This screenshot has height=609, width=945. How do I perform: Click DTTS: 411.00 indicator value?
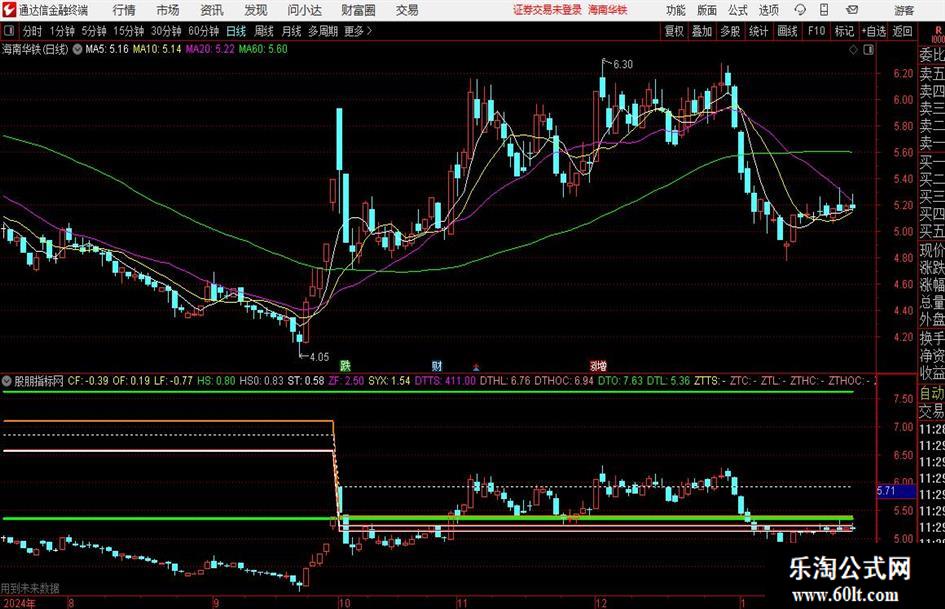445,381
